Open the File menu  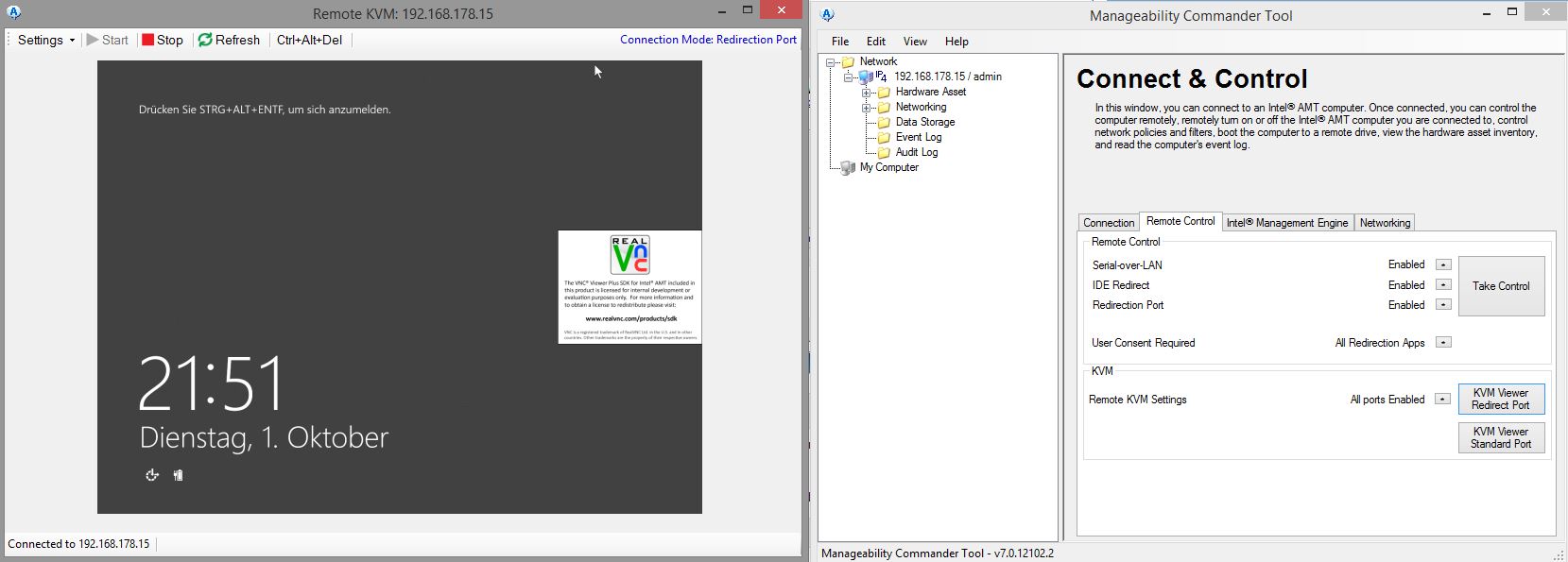pyautogui.click(x=840, y=42)
